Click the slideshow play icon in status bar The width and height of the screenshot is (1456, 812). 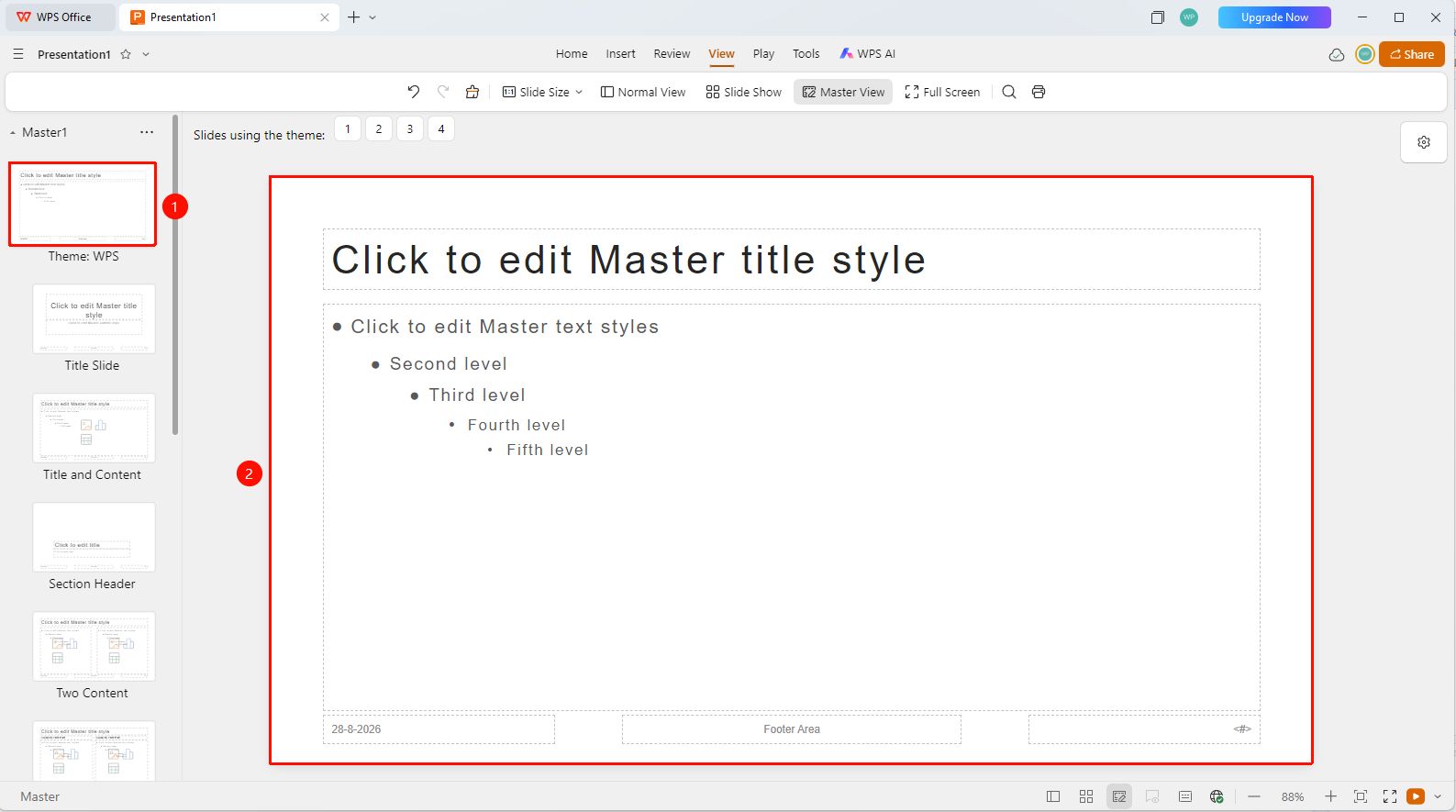[x=1417, y=796]
